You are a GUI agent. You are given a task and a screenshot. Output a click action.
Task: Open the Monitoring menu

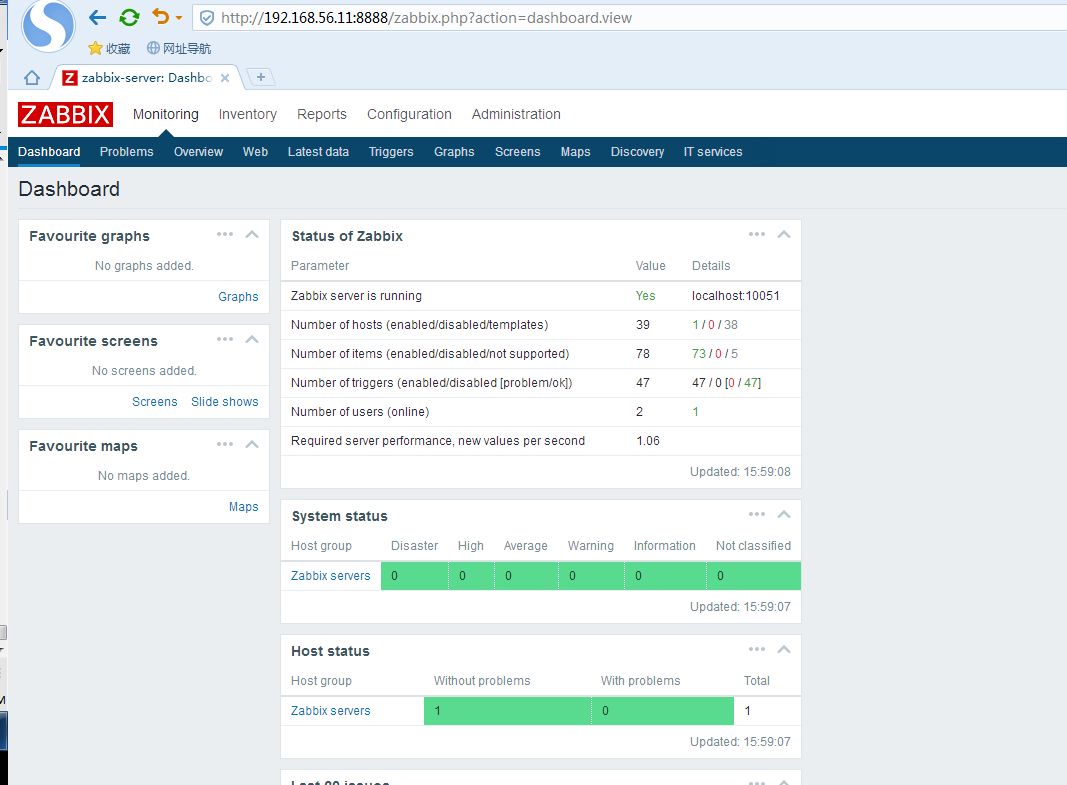(x=166, y=114)
